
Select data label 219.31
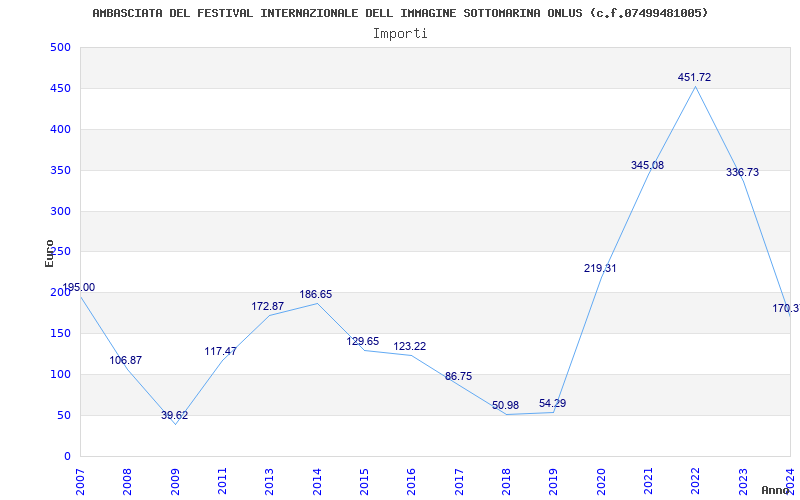click(600, 268)
